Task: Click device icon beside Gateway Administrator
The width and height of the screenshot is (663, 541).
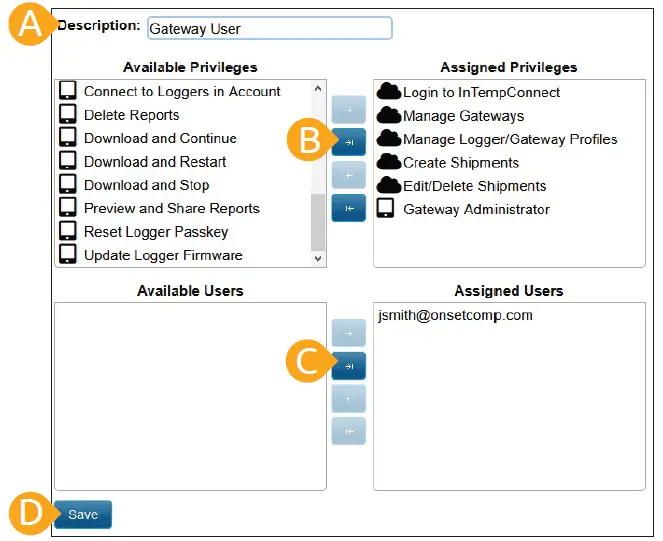Action: 385,208
